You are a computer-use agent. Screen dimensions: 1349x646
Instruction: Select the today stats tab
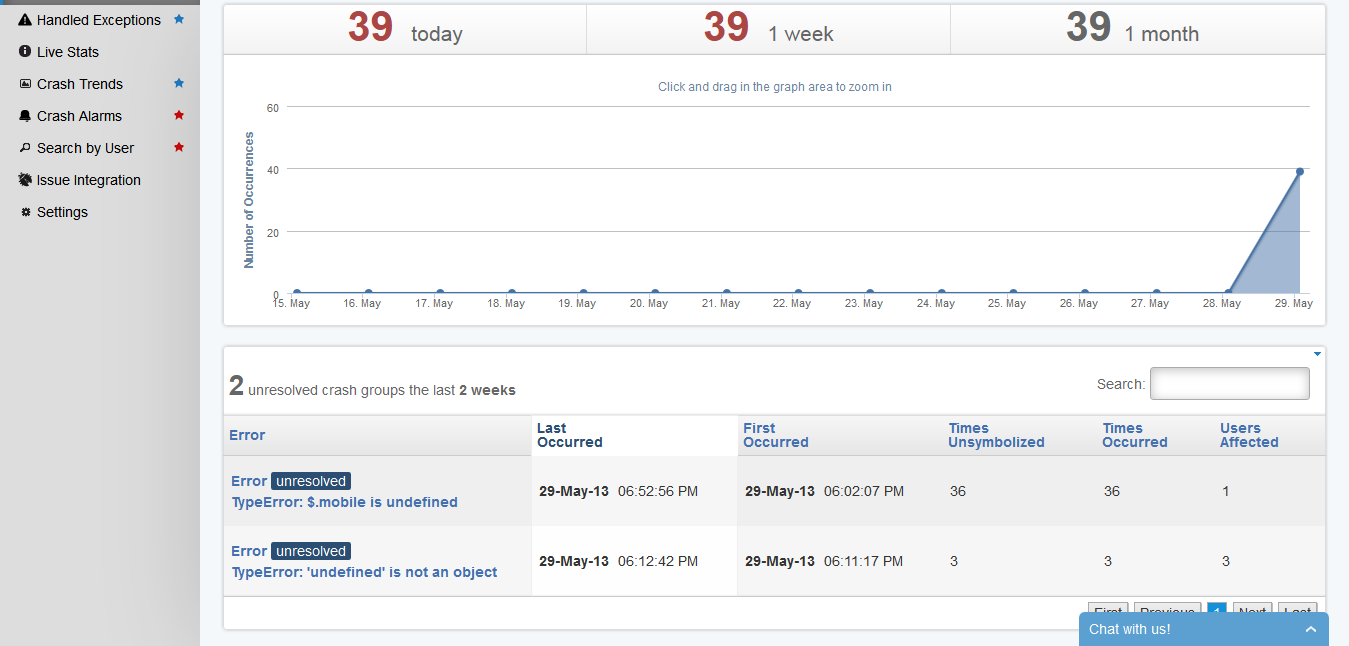point(404,29)
